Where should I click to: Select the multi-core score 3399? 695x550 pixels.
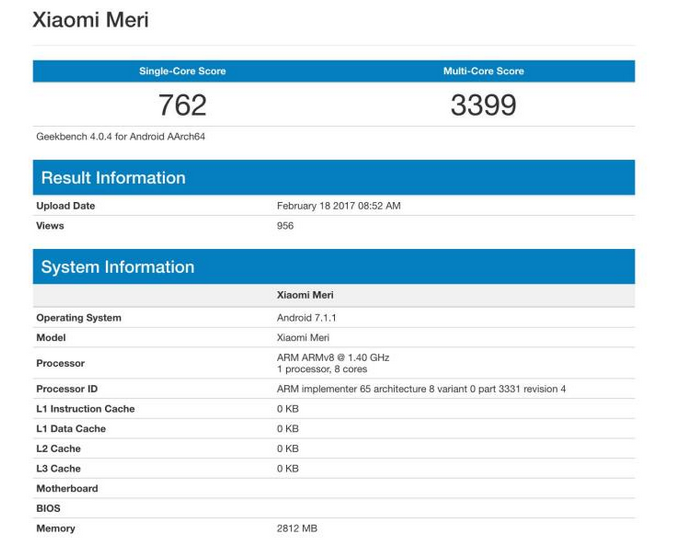click(x=484, y=105)
